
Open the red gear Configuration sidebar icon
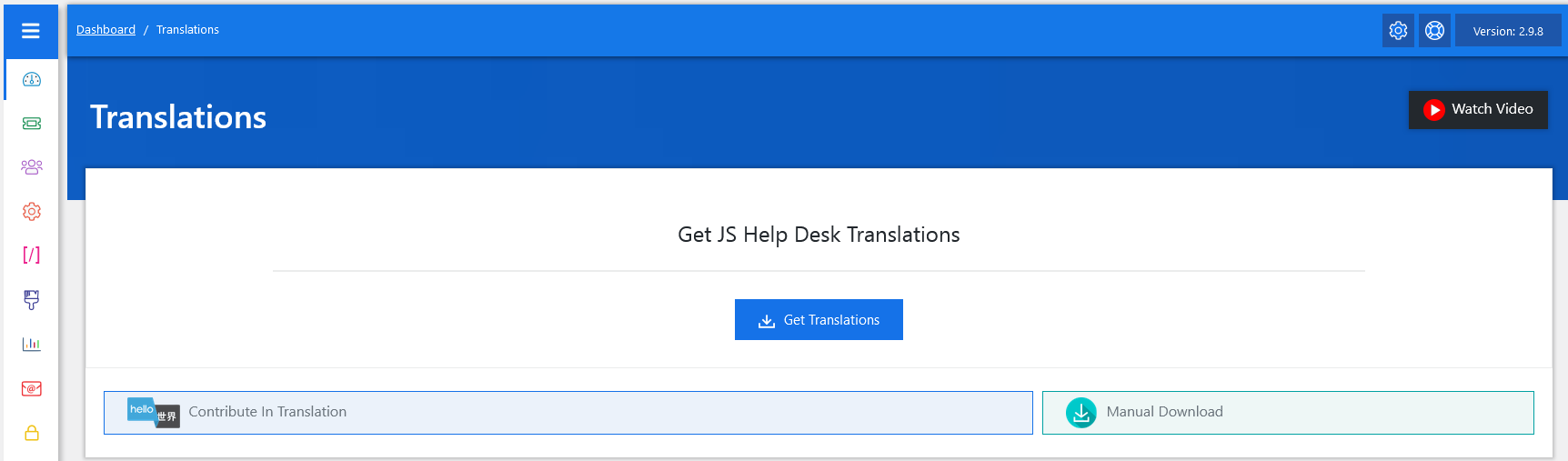tap(32, 211)
